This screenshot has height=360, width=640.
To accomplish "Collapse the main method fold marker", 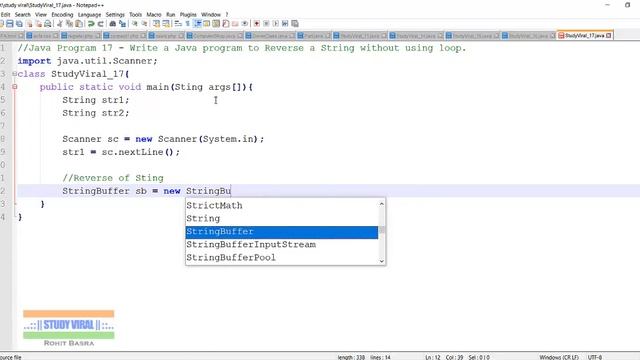I will click(x=15, y=87).
